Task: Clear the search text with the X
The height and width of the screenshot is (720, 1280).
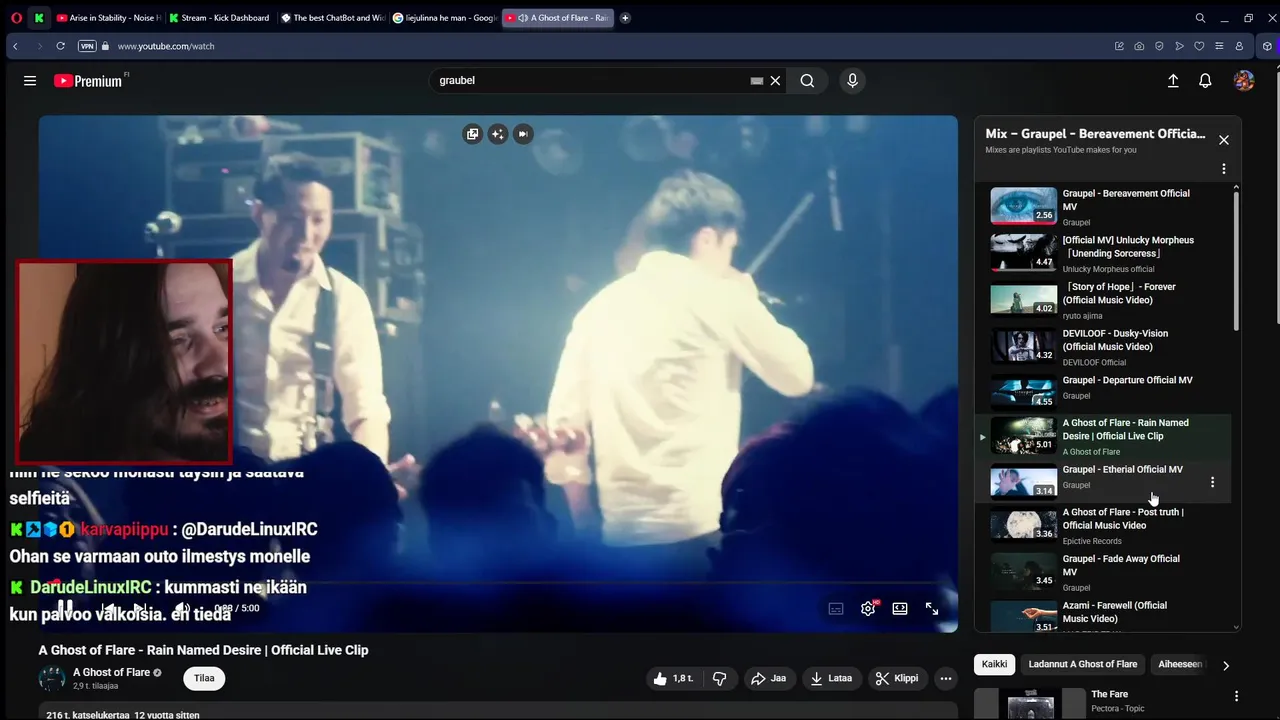Action: pos(775,81)
